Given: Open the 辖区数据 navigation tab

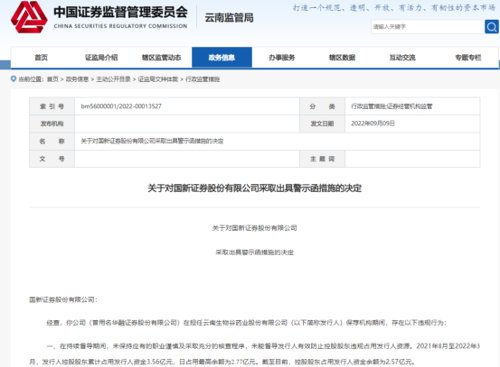Looking at the screenshot, I should [x=342, y=57].
